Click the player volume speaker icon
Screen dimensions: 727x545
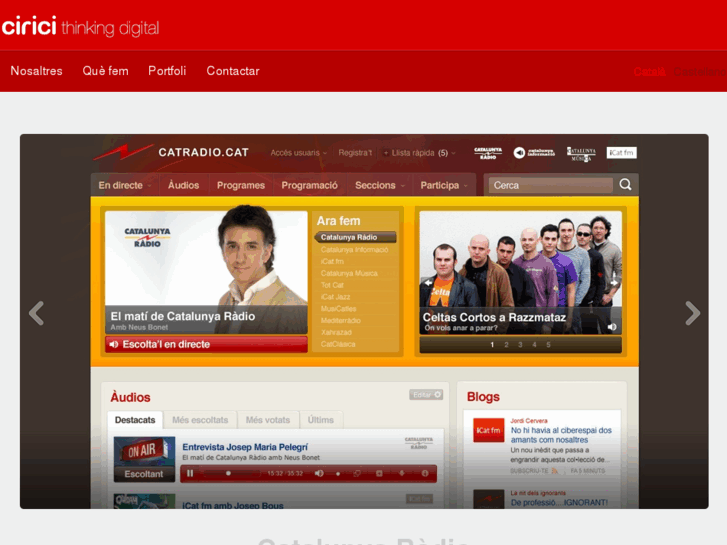click(x=319, y=474)
